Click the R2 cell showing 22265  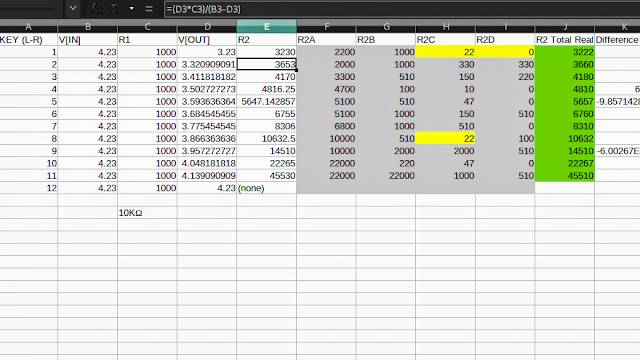(x=267, y=163)
